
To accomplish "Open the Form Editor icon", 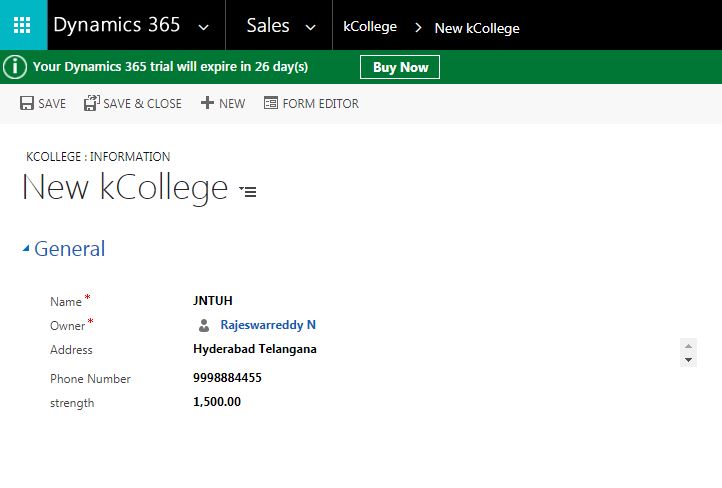I will [271, 103].
